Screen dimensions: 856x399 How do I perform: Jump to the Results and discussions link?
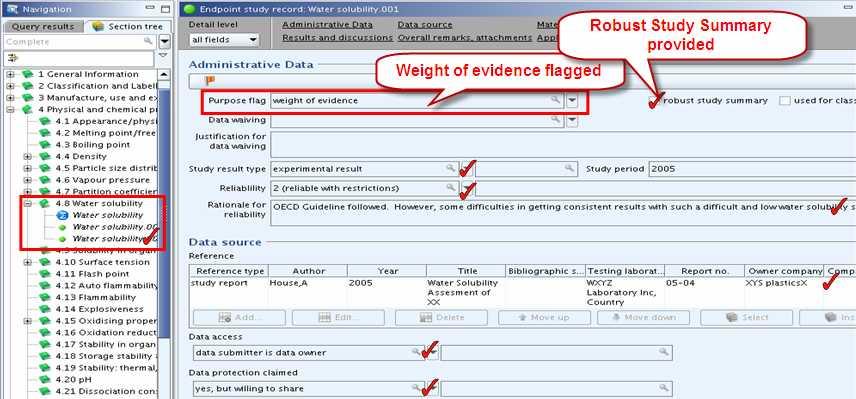(337, 38)
